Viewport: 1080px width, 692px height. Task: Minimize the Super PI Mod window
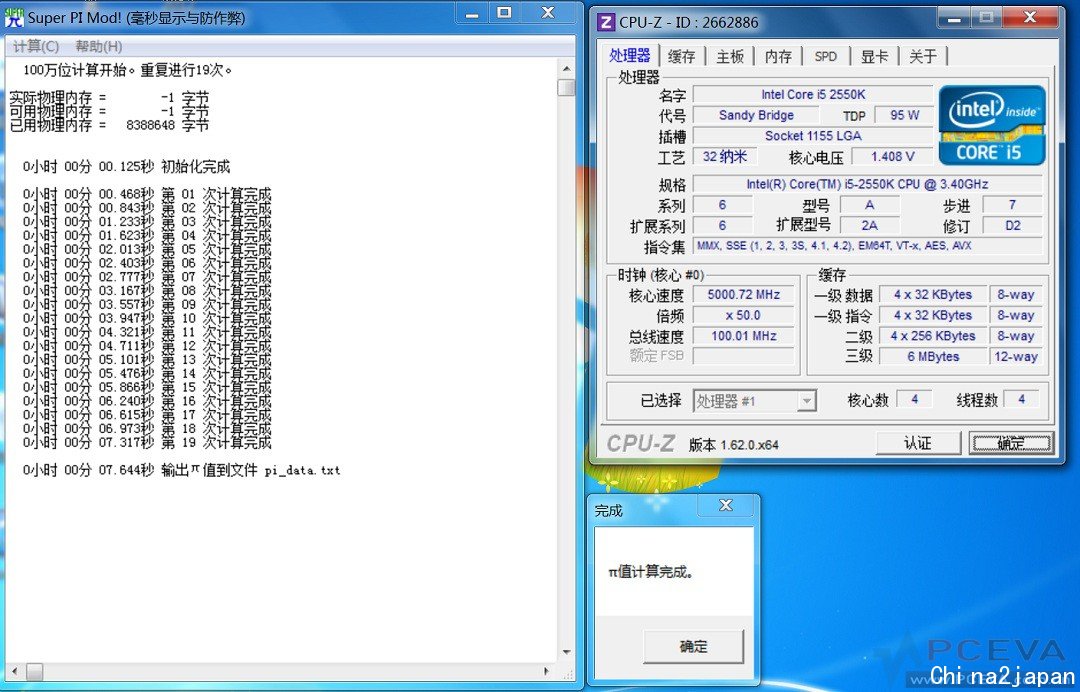click(x=472, y=14)
